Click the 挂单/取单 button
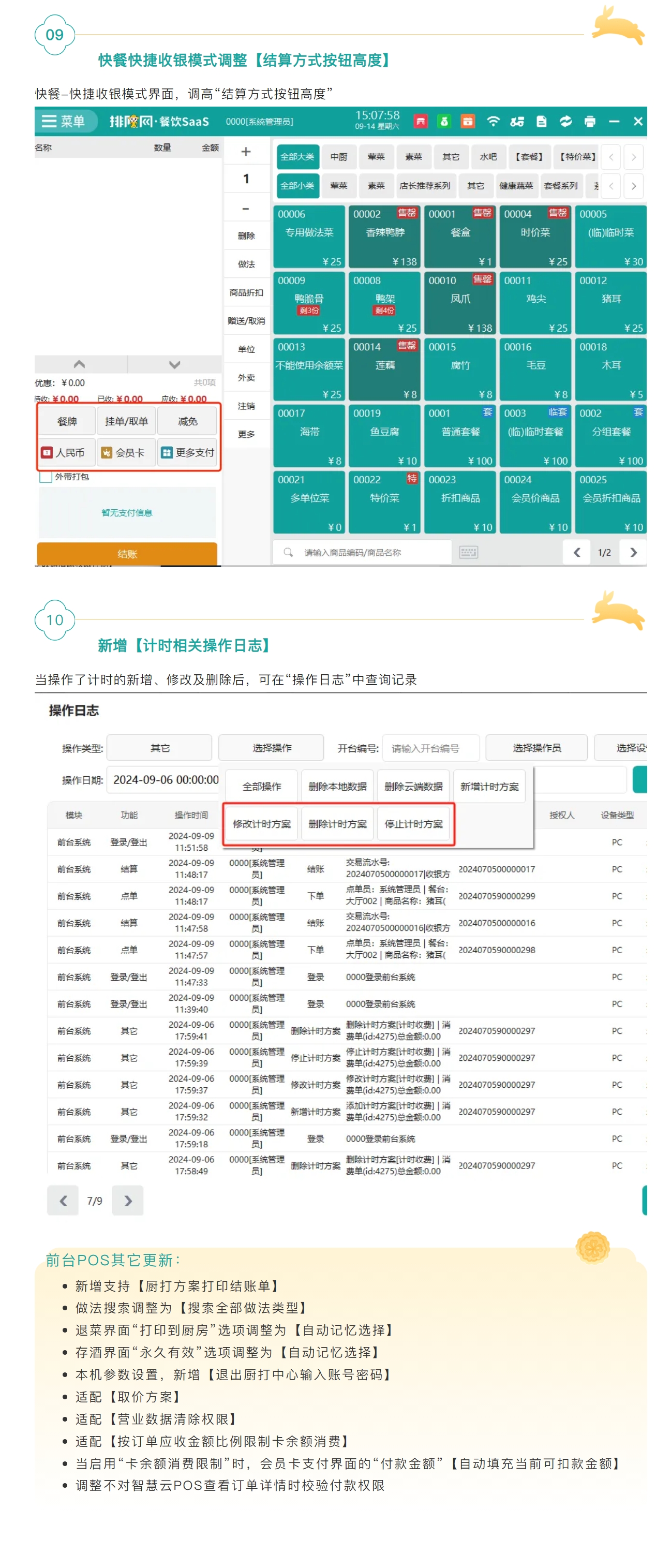The width and height of the screenshot is (671, 1568). (126, 421)
